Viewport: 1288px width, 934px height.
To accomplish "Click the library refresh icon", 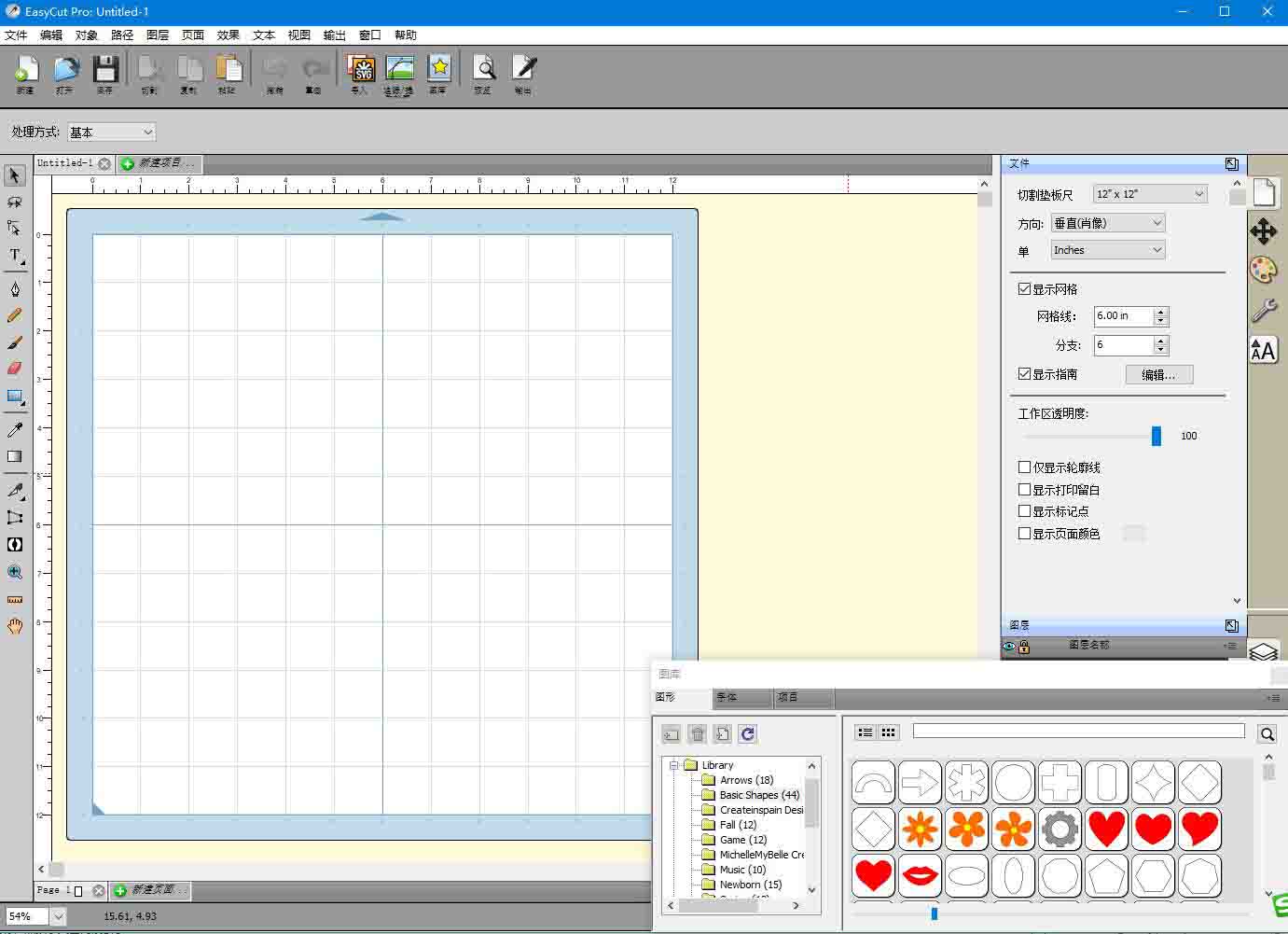I will pos(748,734).
